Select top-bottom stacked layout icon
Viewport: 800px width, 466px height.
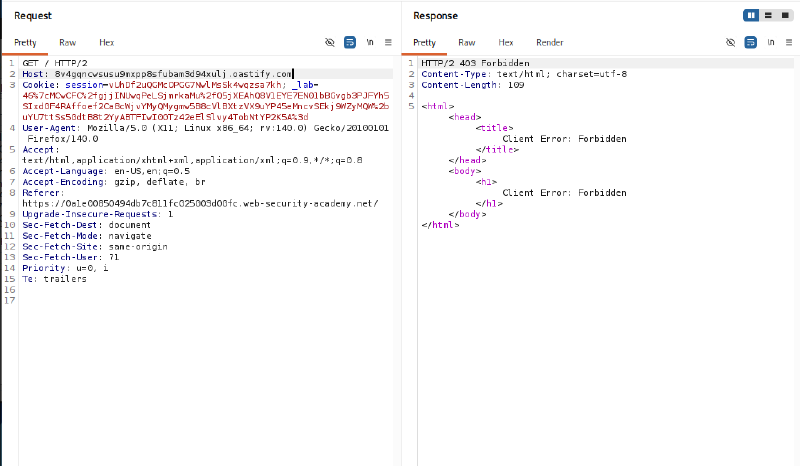(x=768, y=15)
